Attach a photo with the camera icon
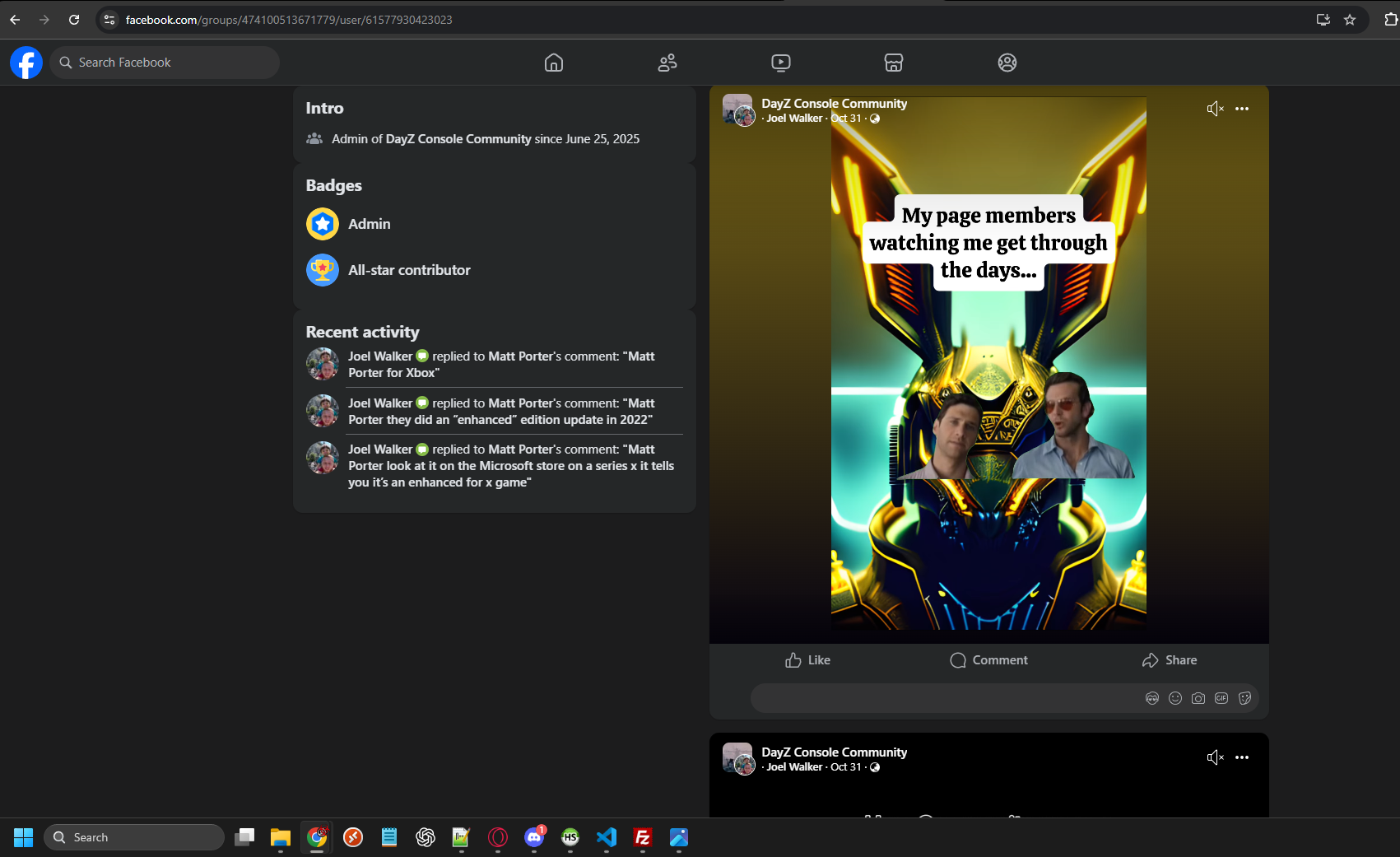The height and width of the screenshot is (857, 1400). 1198,698
